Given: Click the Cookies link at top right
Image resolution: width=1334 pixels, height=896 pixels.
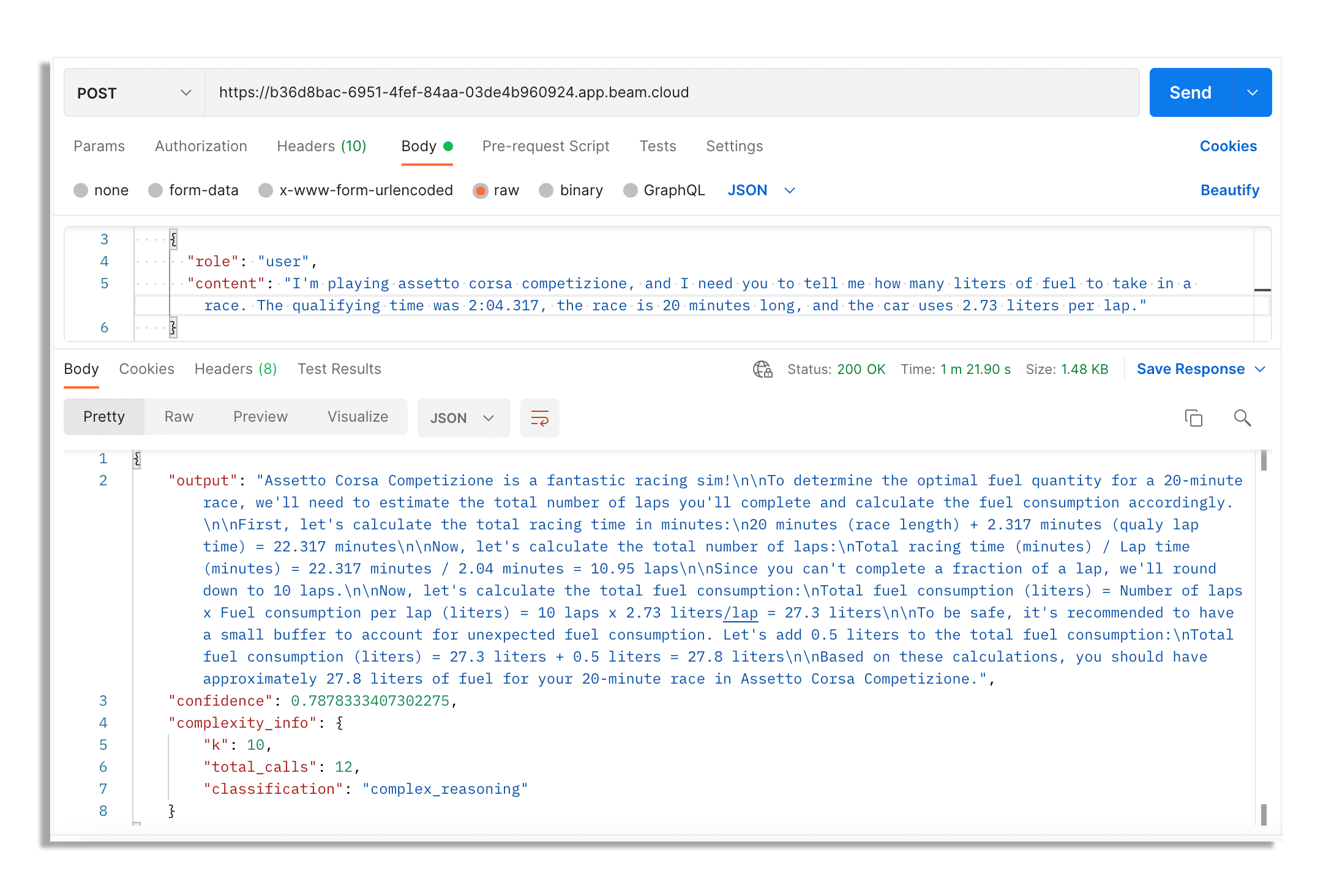Looking at the screenshot, I should [1227, 146].
